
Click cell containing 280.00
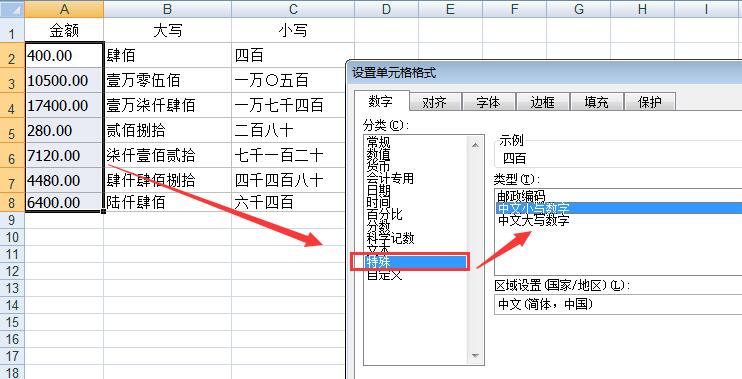[64, 131]
